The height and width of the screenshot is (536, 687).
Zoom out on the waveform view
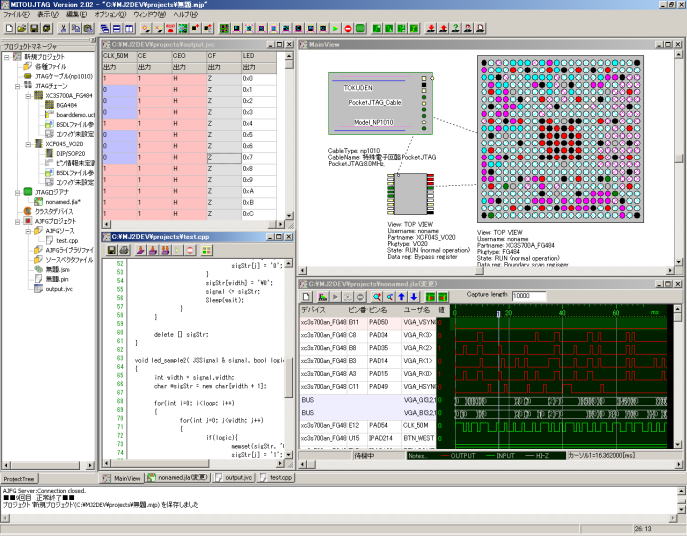(x=389, y=297)
